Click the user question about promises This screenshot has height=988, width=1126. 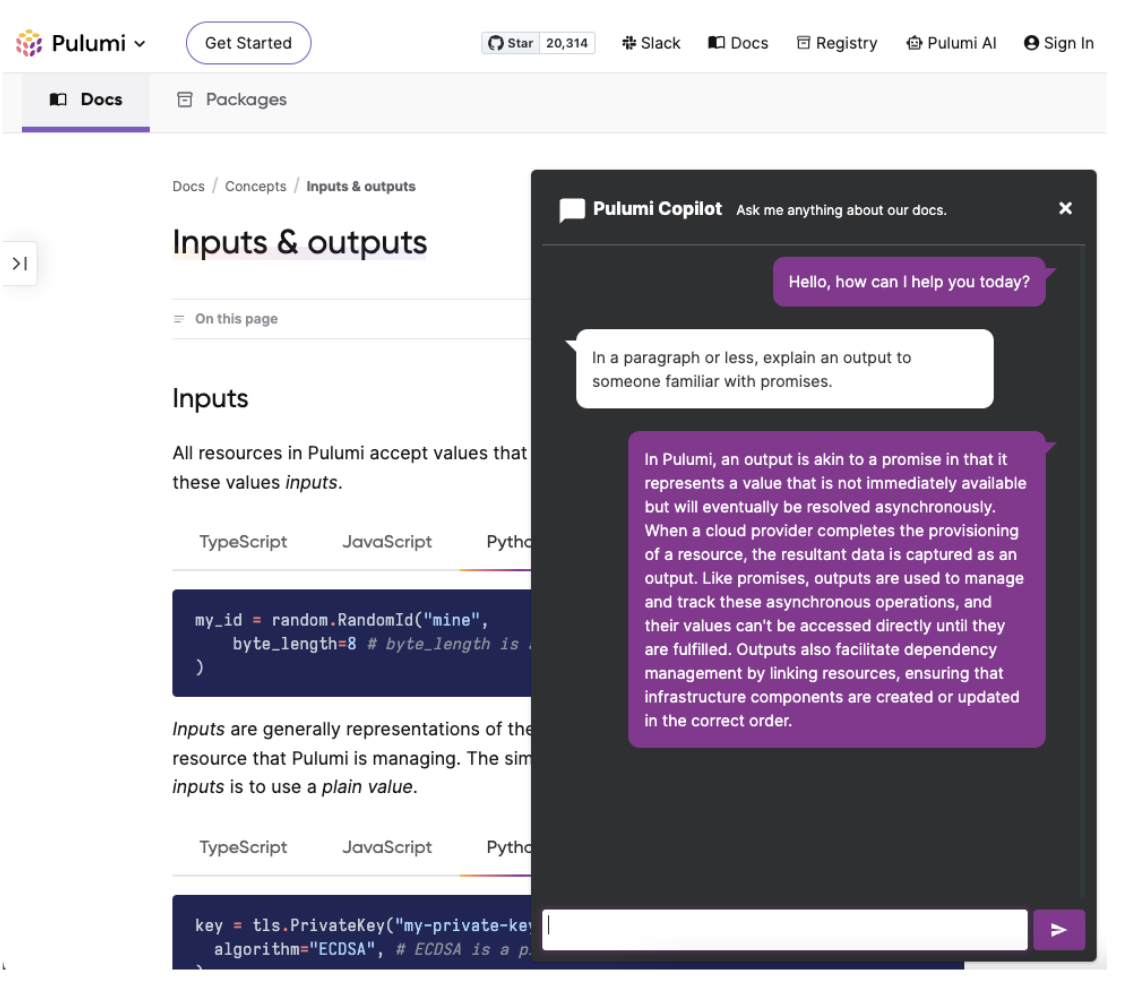click(x=784, y=369)
